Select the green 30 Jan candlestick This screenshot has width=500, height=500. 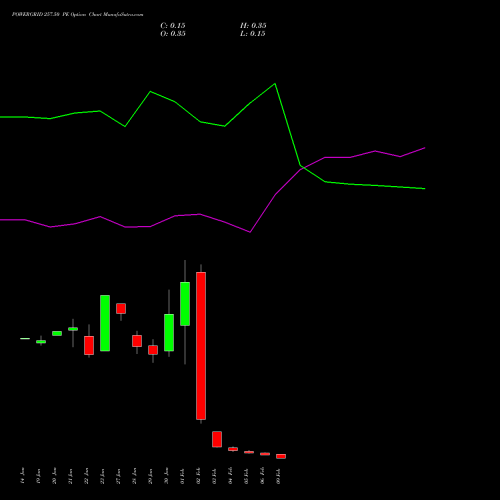169,332
